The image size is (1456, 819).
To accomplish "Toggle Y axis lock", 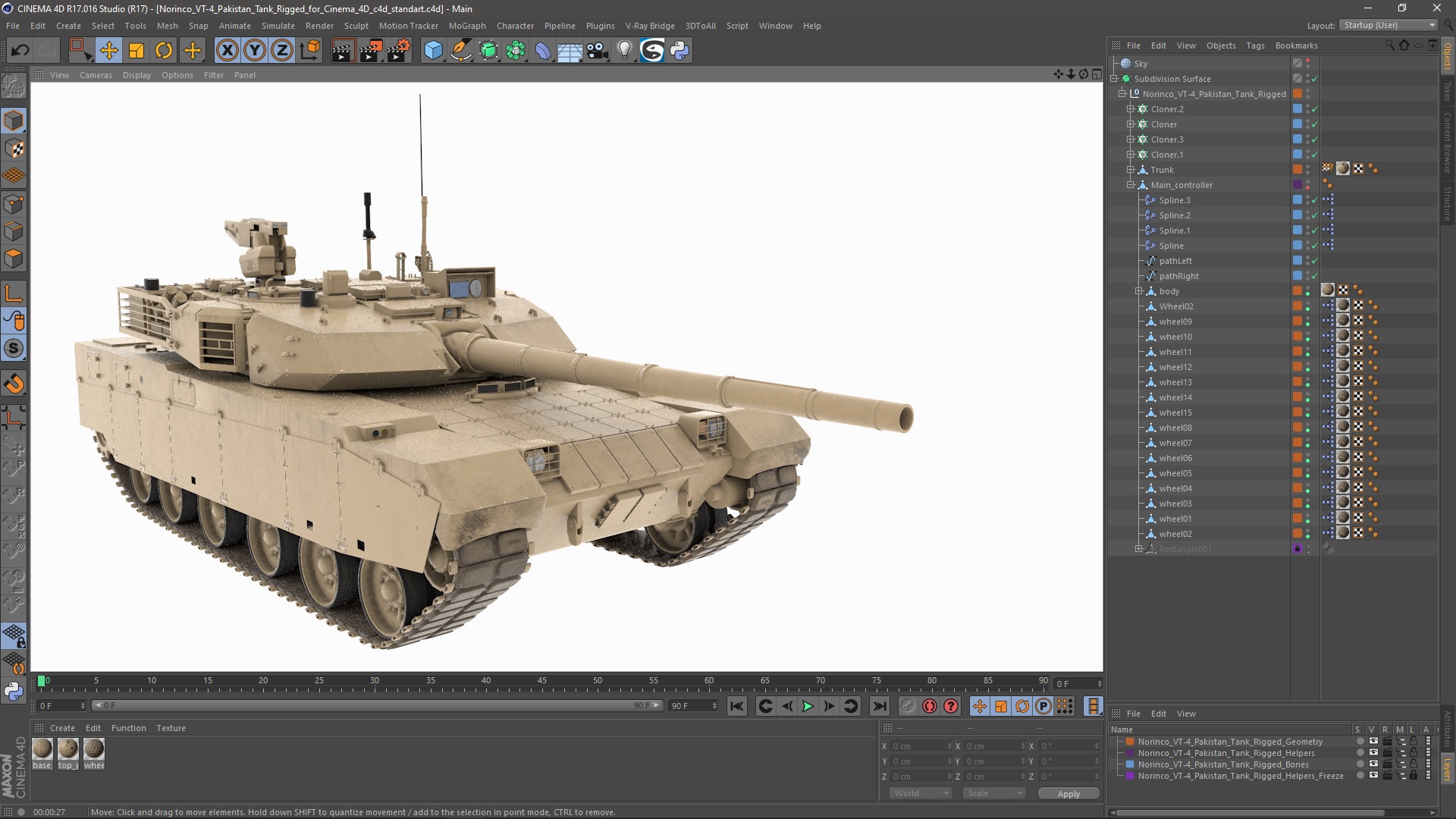I will [x=255, y=51].
